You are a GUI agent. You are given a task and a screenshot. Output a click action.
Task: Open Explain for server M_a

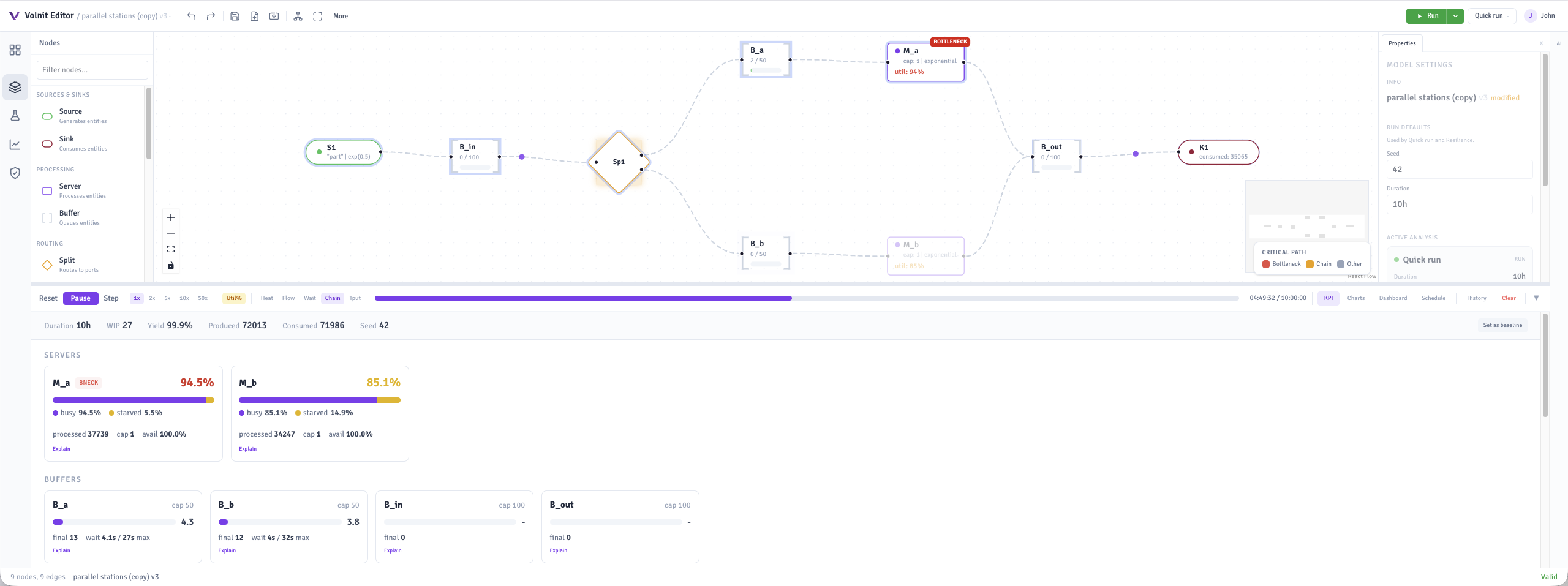pyautogui.click(x=61, y=449)
